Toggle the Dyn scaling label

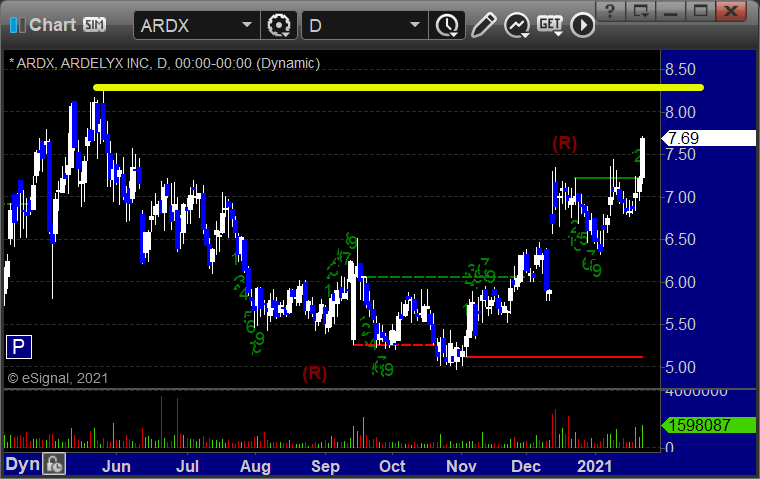[x=22, y=464]
